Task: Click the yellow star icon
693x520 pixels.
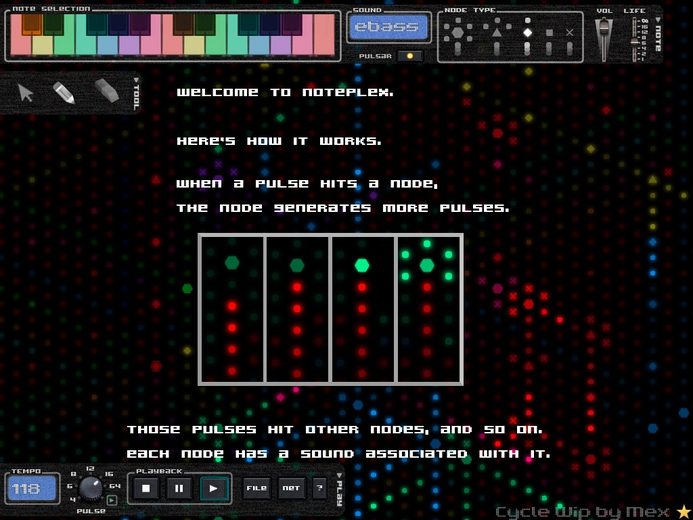Action: [x=684, y=512]
